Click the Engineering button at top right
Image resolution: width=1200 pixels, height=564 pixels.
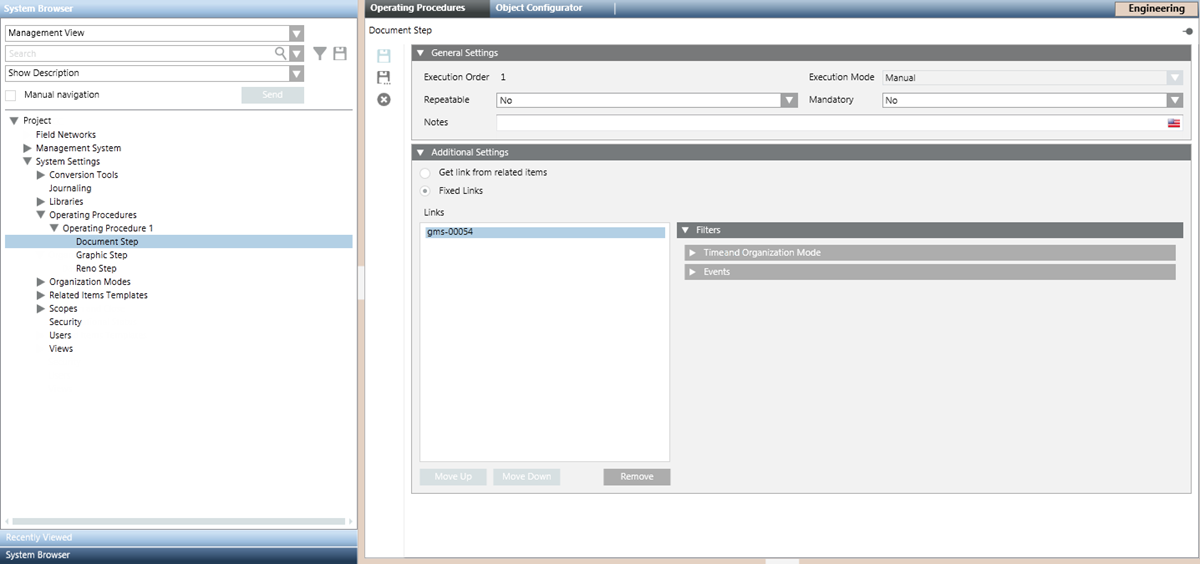1155,9
